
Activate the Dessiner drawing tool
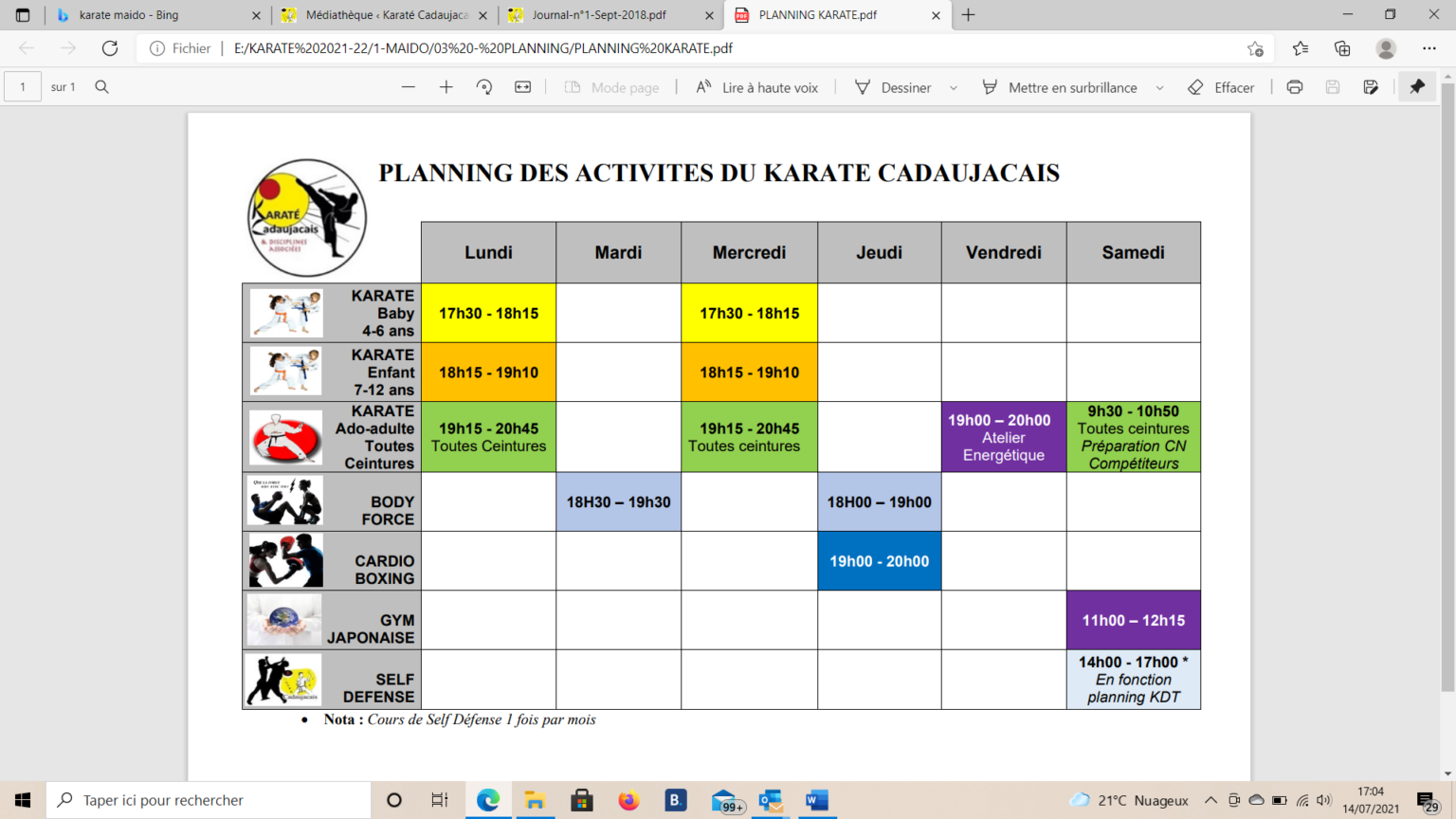tap(893, 87)
